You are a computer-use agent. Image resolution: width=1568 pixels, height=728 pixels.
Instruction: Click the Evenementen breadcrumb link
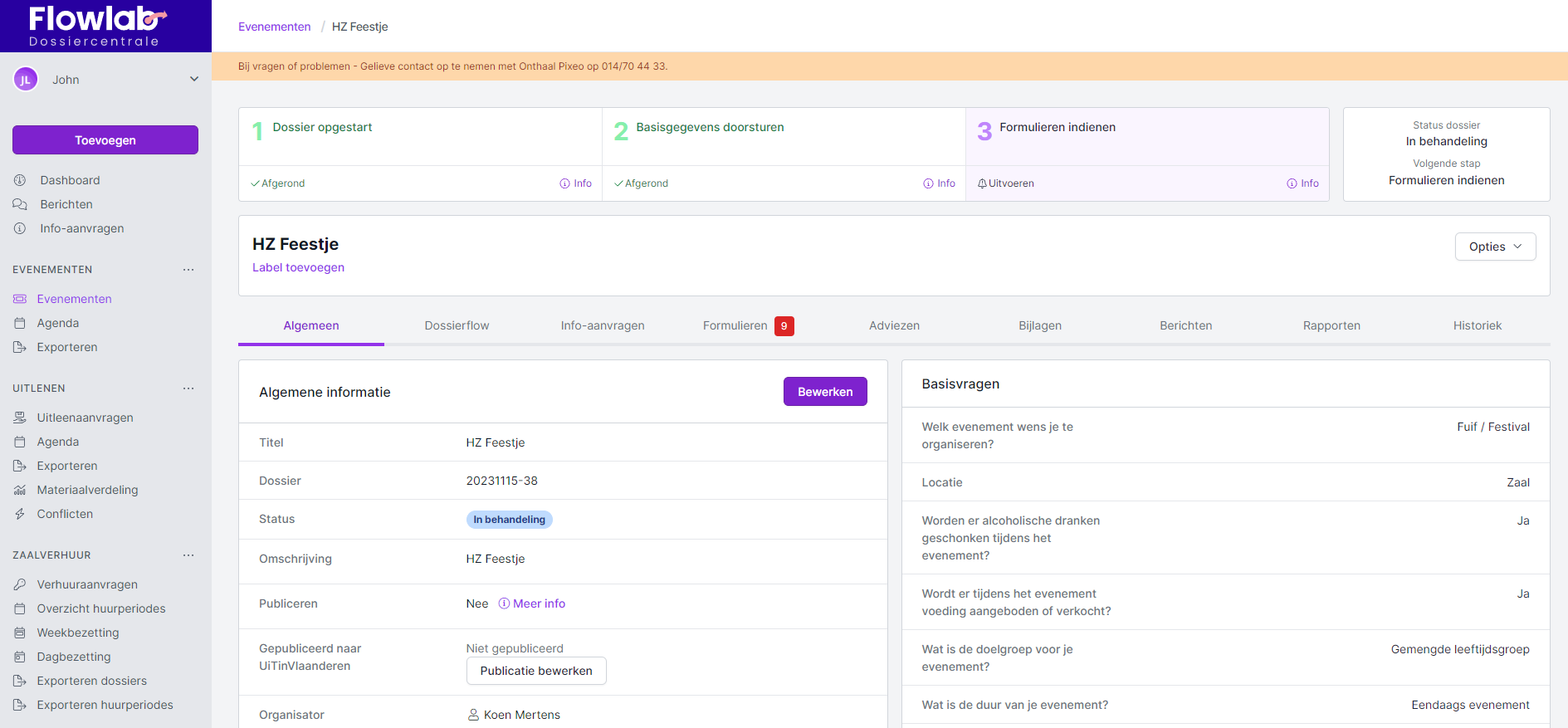coord(274,27)
